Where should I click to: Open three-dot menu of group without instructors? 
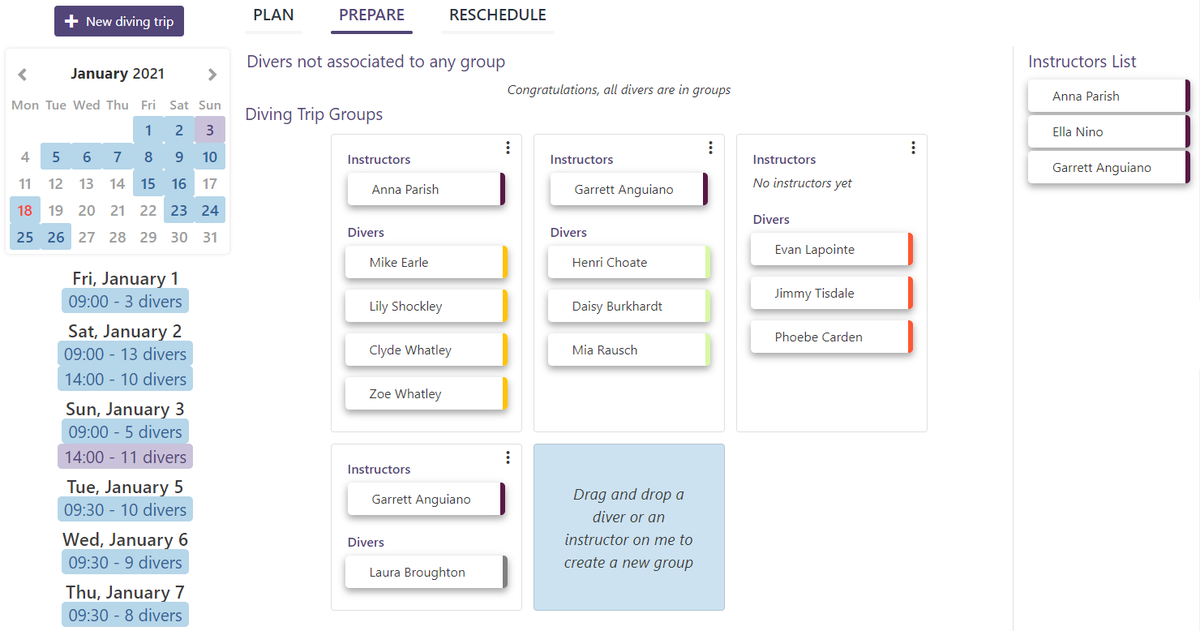tap(913, 148)
